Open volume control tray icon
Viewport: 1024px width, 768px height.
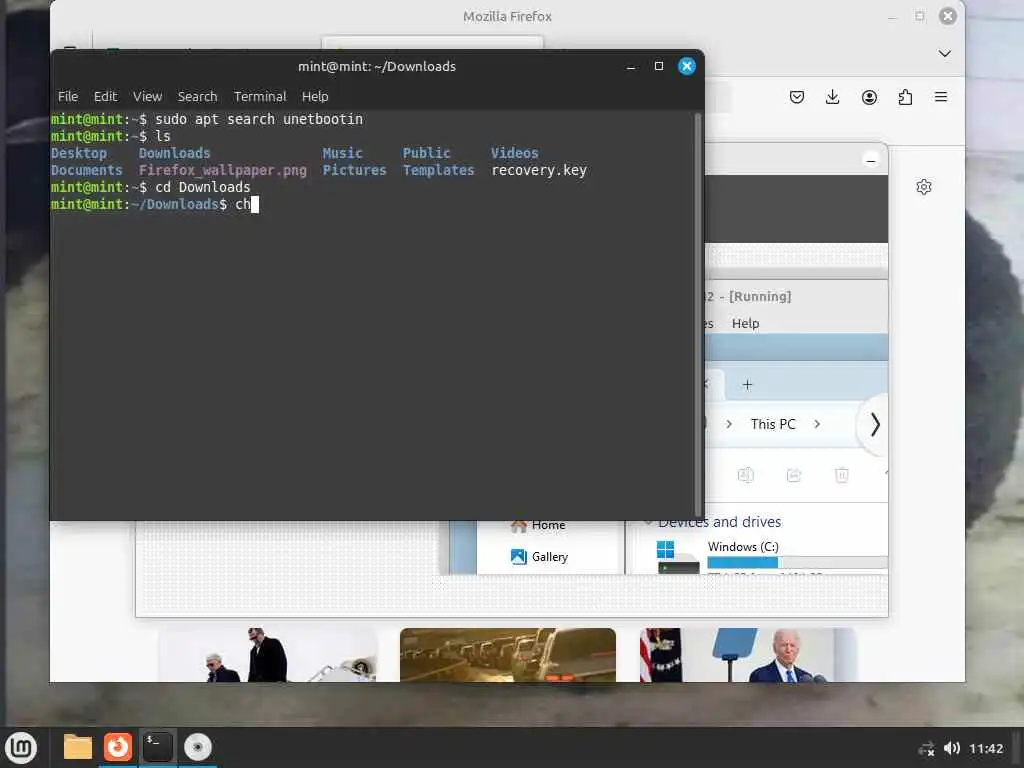952,748
